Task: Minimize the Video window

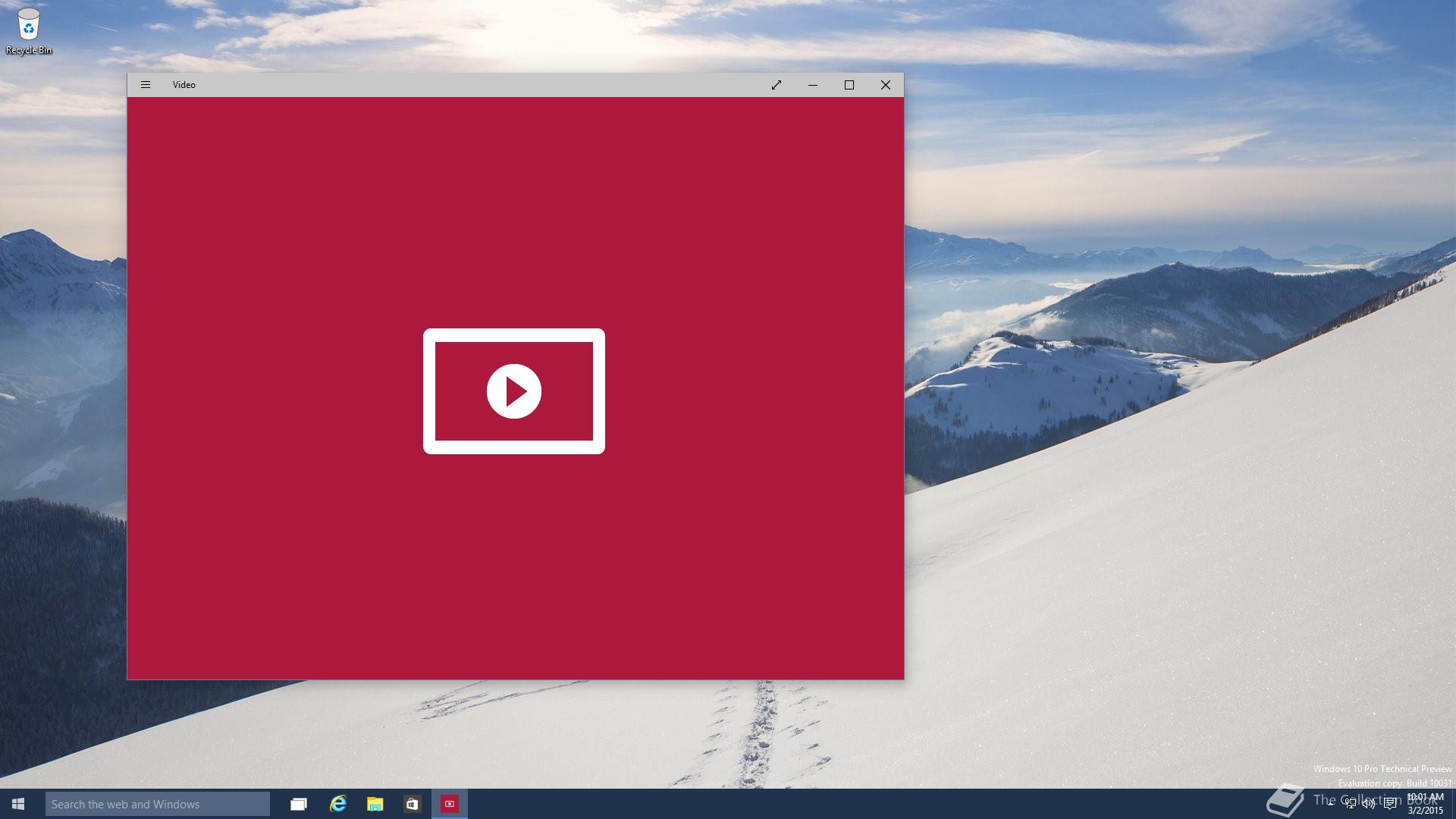Action: (x=813, y=85)
